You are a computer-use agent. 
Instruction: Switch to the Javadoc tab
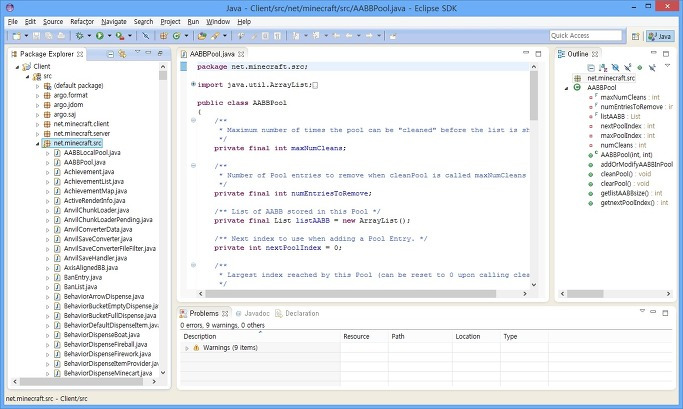(253, 314)
